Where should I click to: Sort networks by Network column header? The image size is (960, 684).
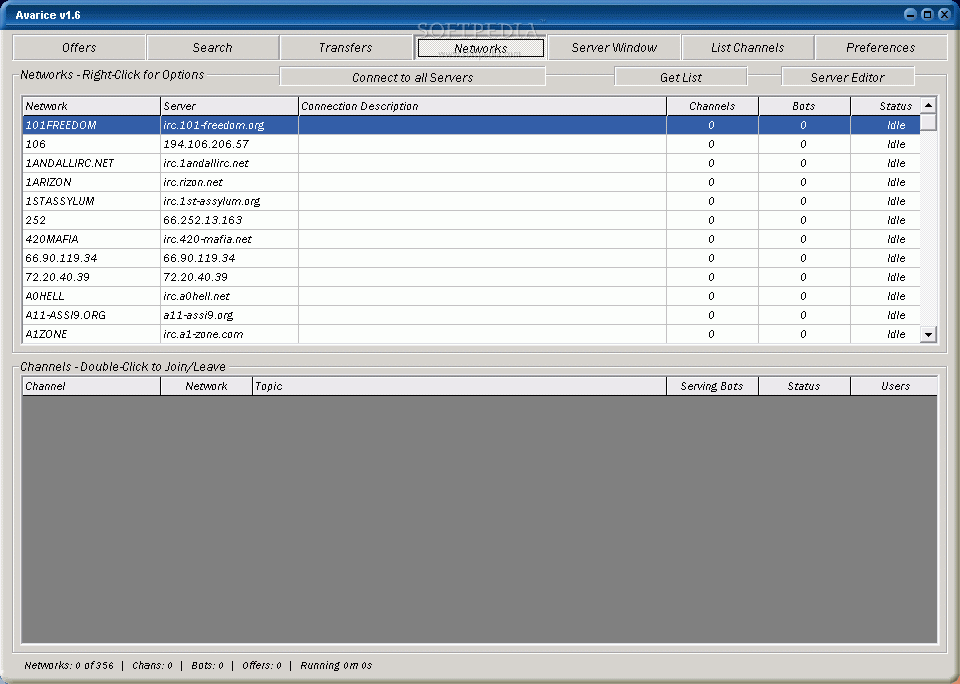(x=91, y=106)
